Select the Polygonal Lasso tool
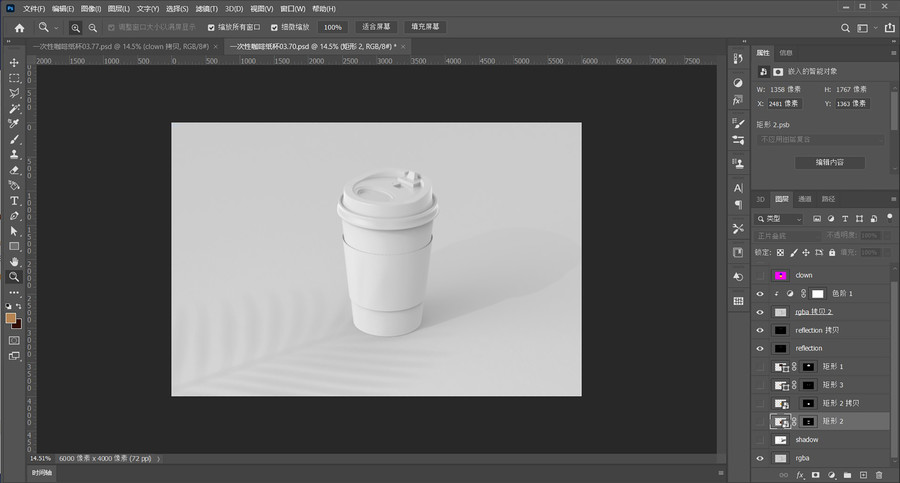The width and height of the screenshot is (900, 483). (14, 93)
